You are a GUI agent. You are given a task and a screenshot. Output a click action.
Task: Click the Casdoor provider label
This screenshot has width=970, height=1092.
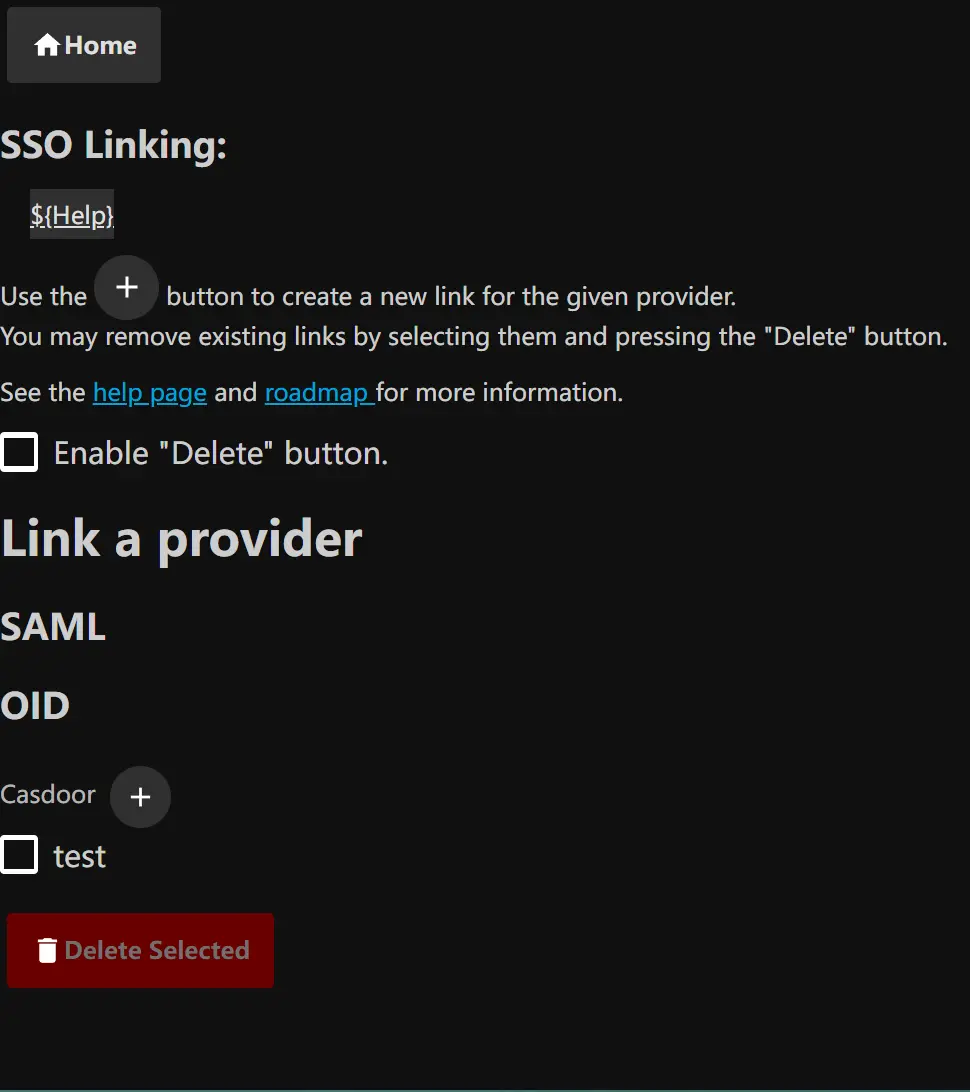[48, 795]
